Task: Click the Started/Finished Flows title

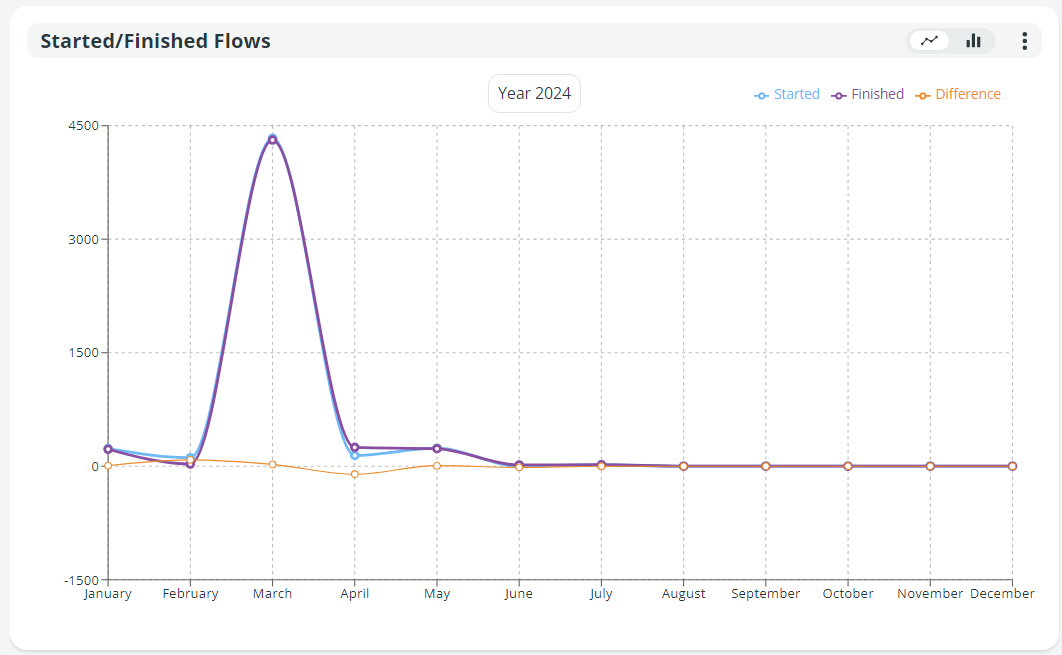Action: 155,41
